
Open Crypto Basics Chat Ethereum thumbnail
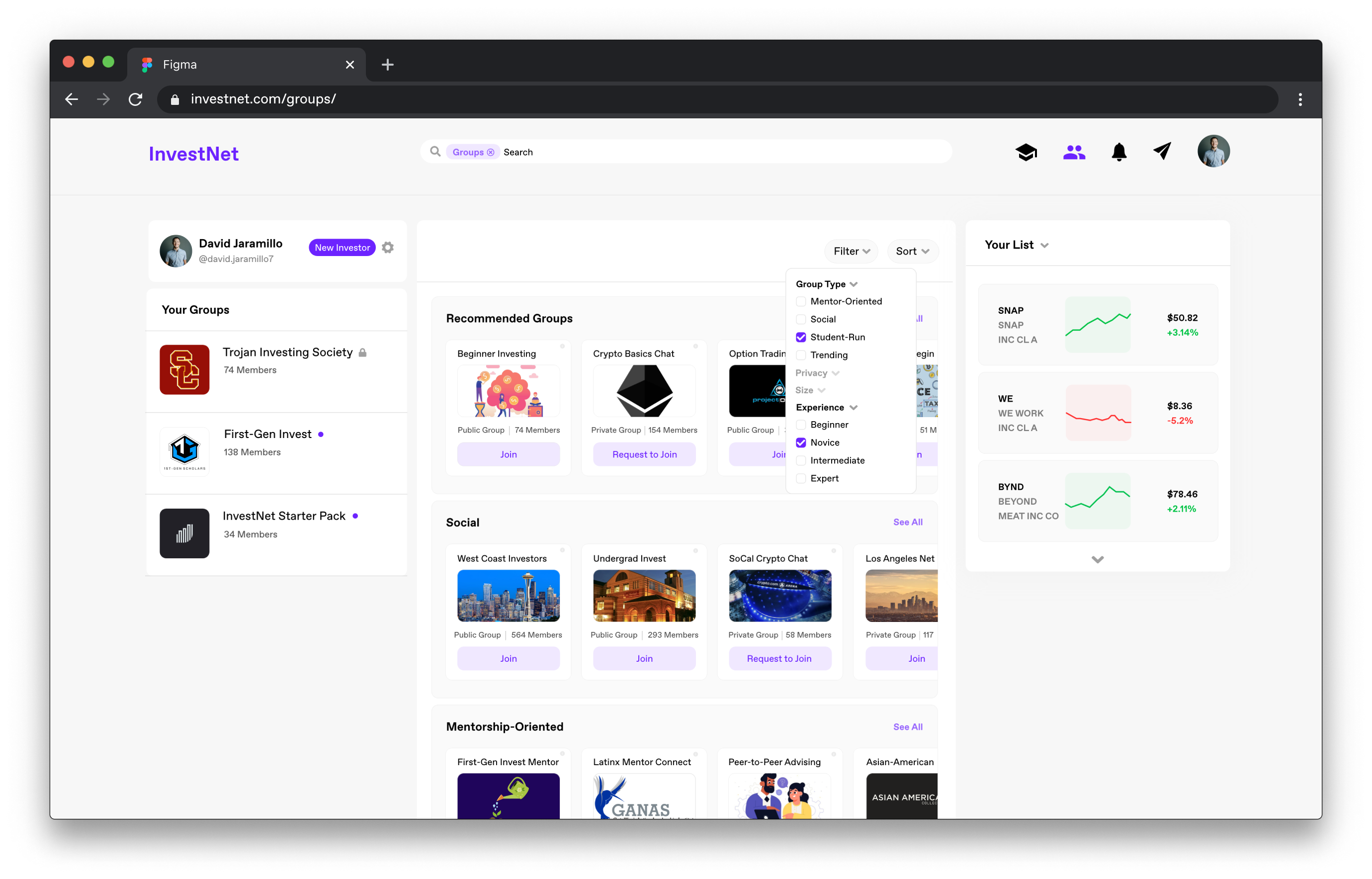[644, 392]
